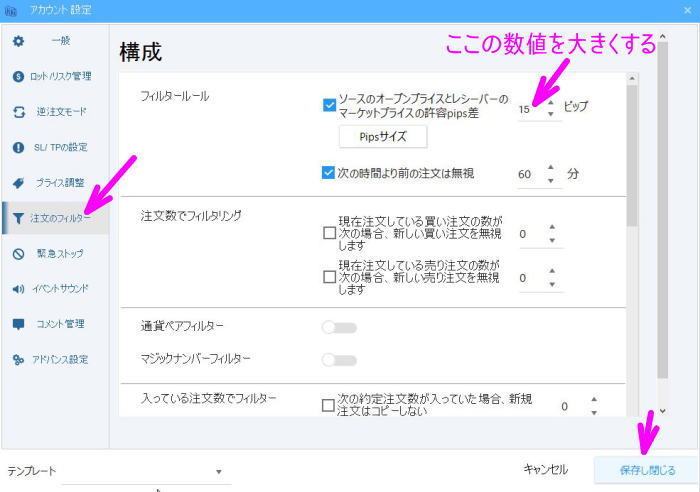The image size is (700, 492).
Task: Click the reverse arrows icon for 逆注文モード
Action: click(18, 112)
